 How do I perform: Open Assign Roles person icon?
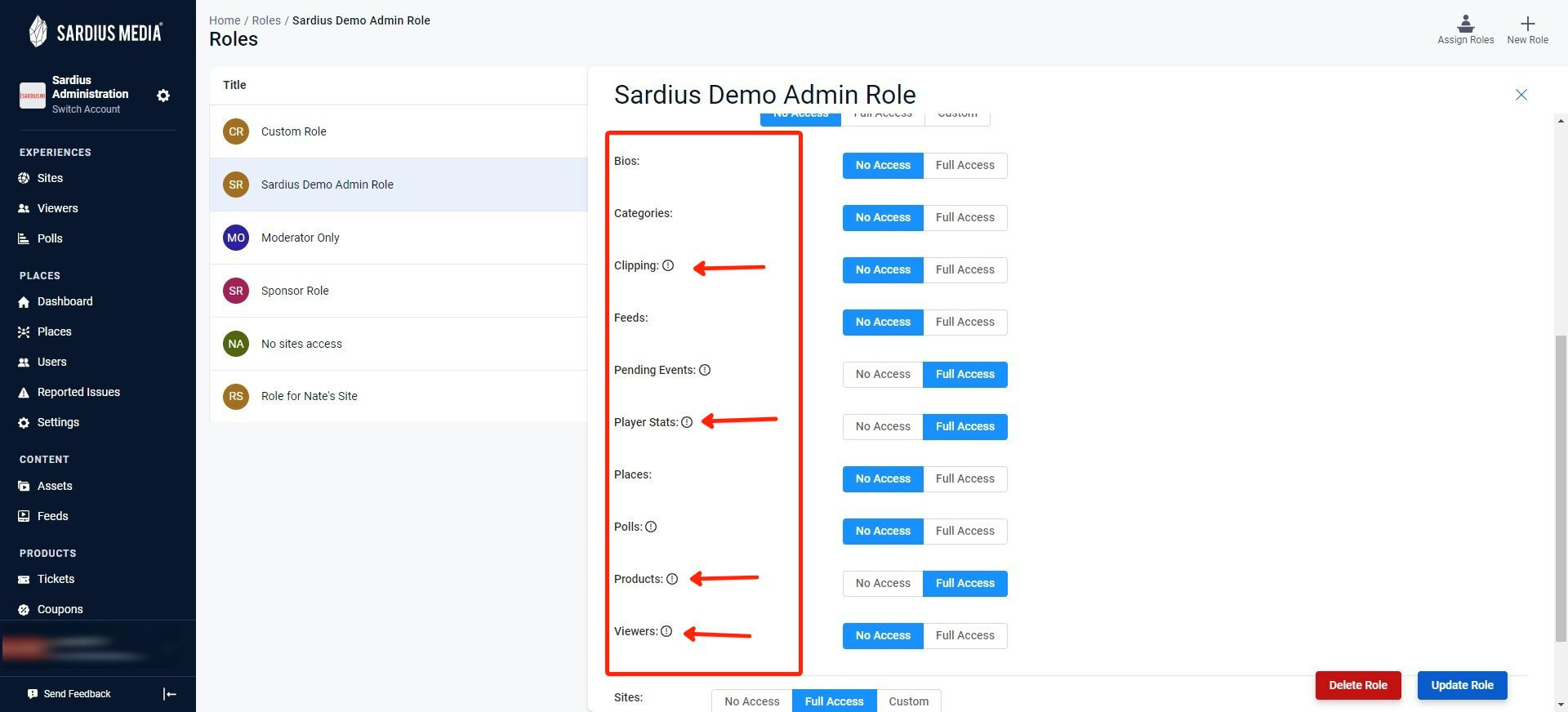1465,23
